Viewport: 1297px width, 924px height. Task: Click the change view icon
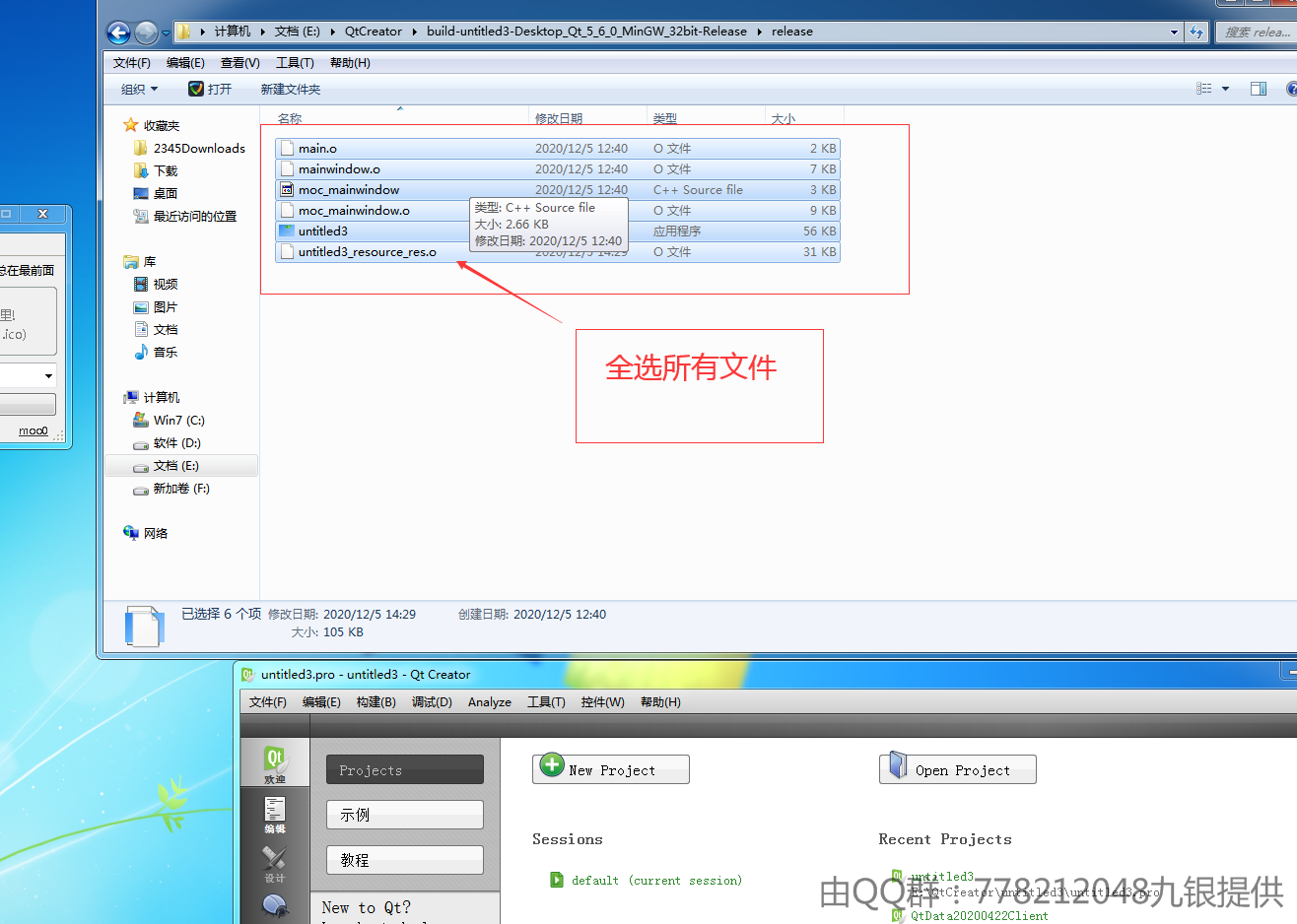[x=1204, y=89]
